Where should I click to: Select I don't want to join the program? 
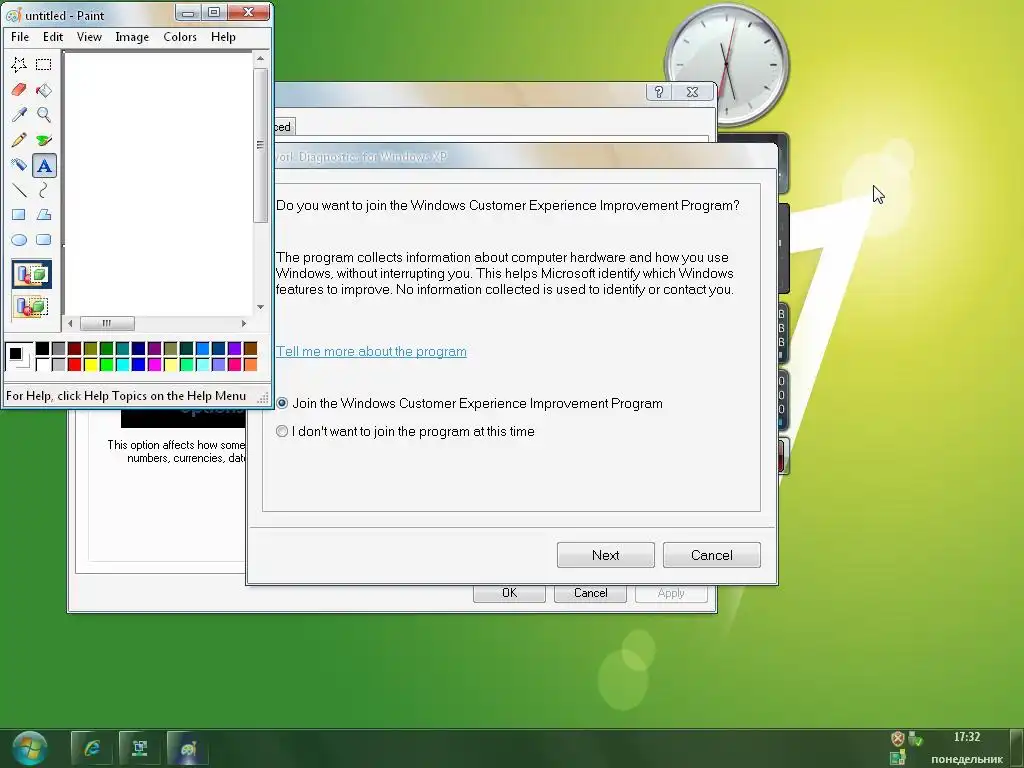click(x=406, y=431)
